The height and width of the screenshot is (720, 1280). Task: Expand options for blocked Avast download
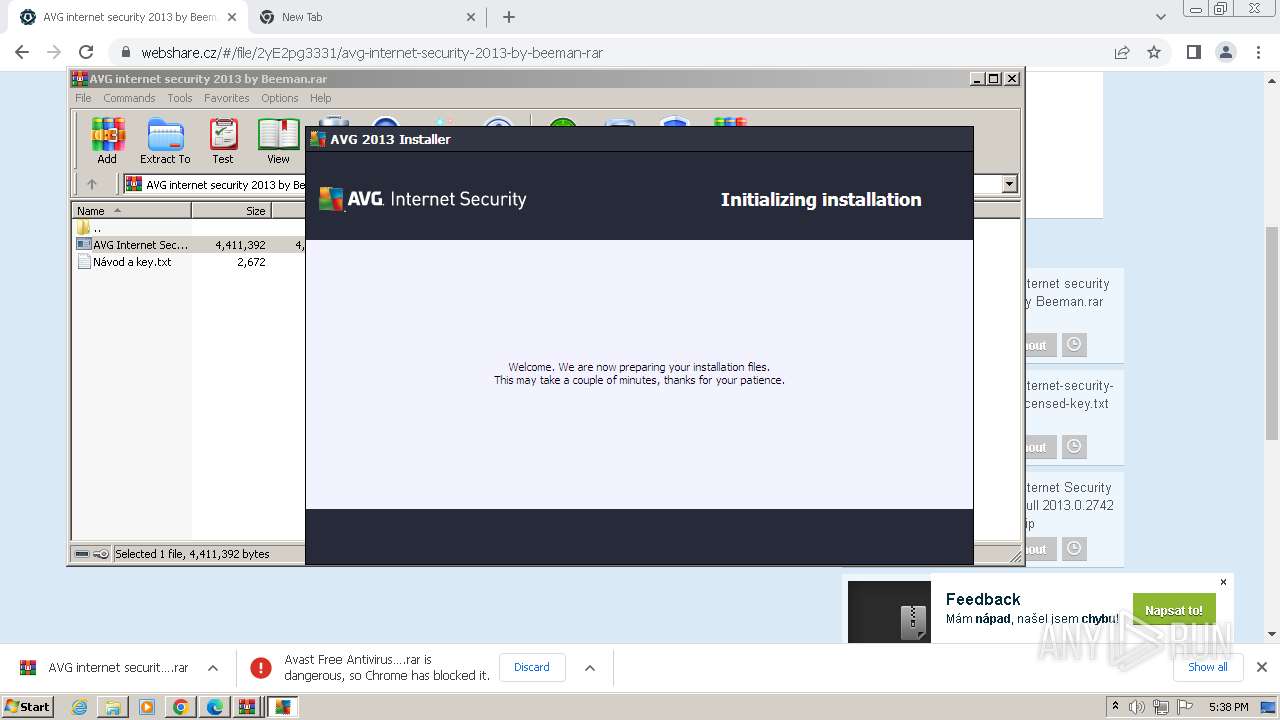pyautogui.click(x=590, y=667)
